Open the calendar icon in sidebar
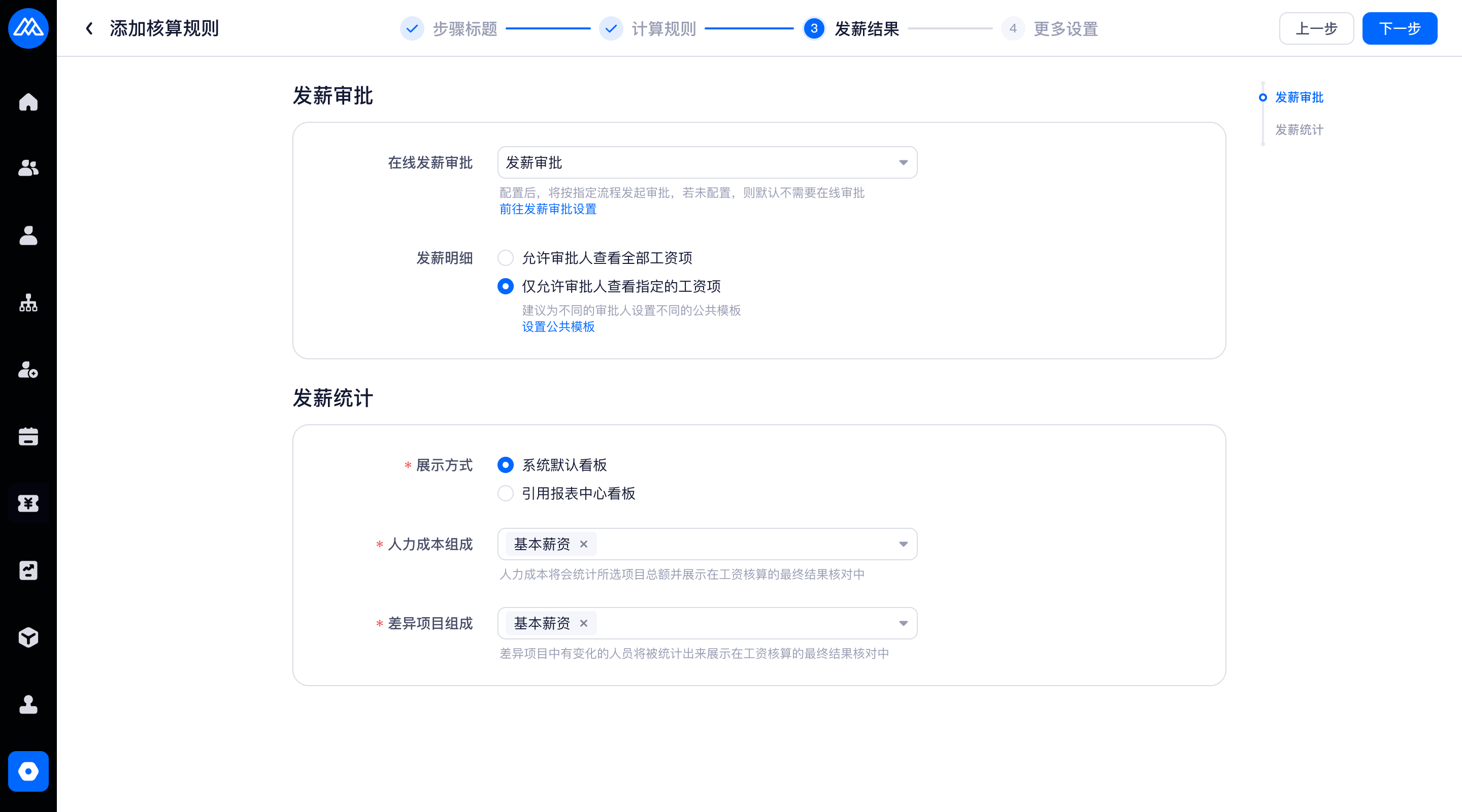Viewport: 1462px width, 812px height. 28,436
